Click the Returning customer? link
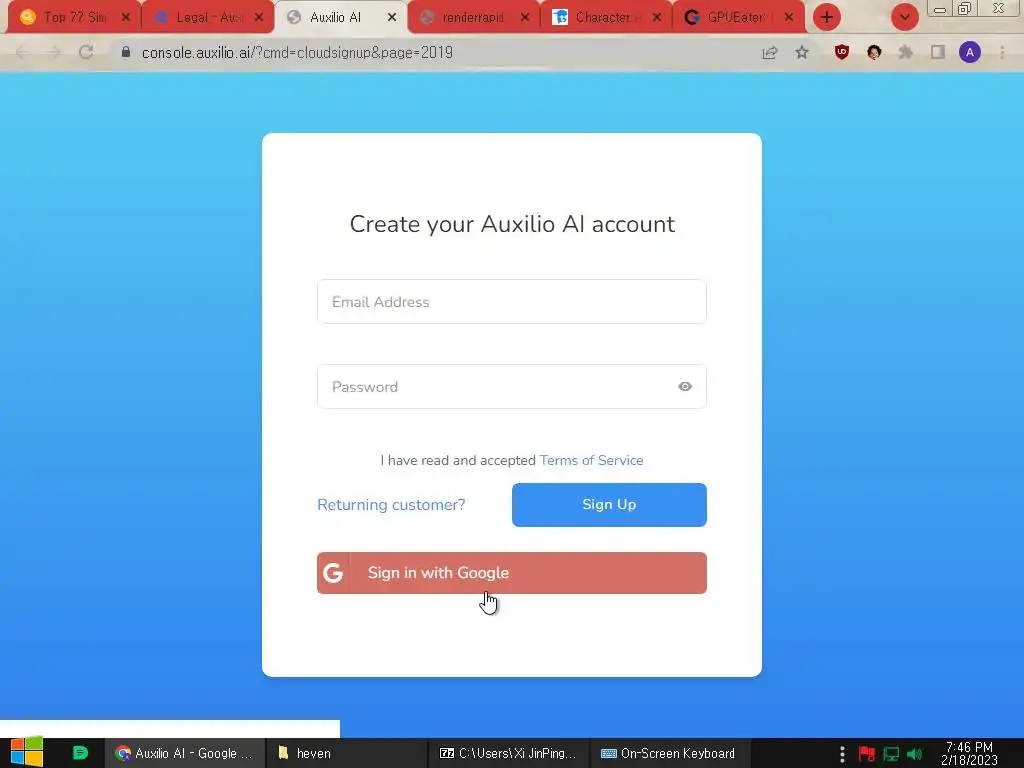This screenshot has height=768, width=1024. [391, 505]
